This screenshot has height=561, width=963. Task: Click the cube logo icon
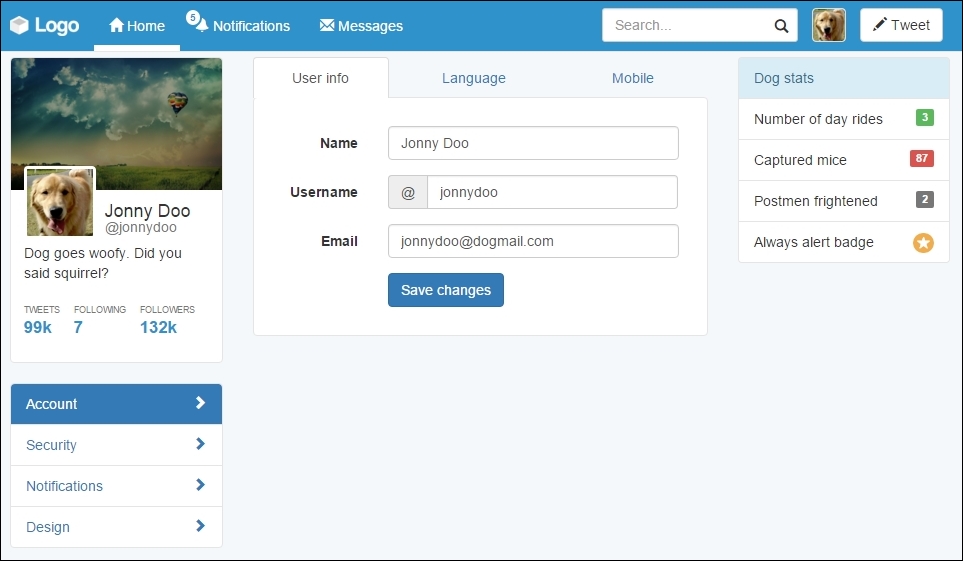coord(19,25)
